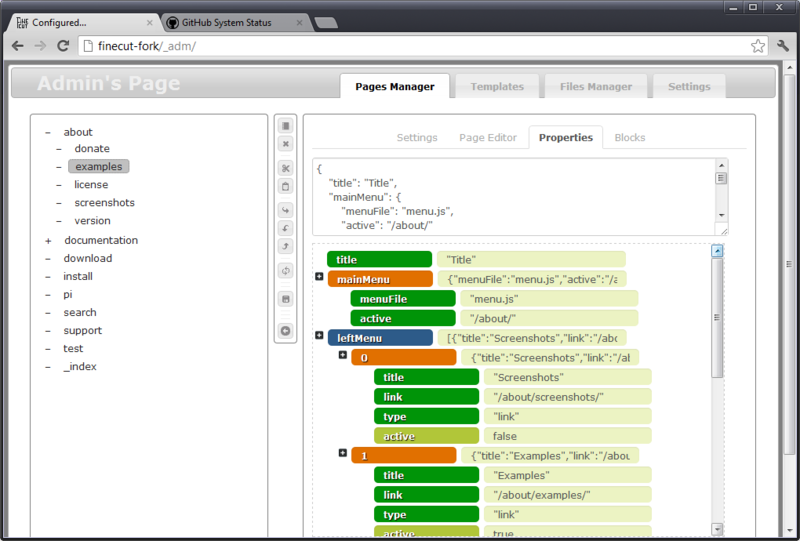
Task: Click the left-pointing curved arrow icon
Action: (x=286, y=228)
